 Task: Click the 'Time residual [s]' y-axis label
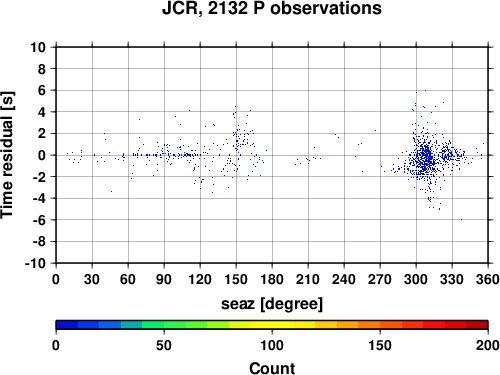pos(7,155)
